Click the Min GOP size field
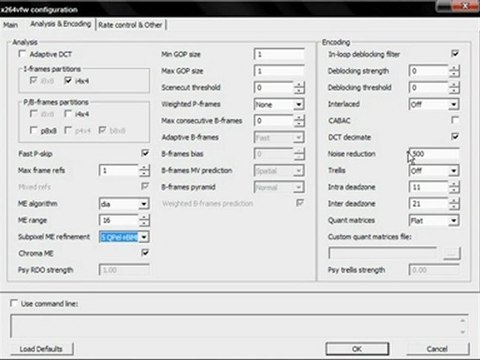This screenshot has height=360, width=480. coord(279,54)
